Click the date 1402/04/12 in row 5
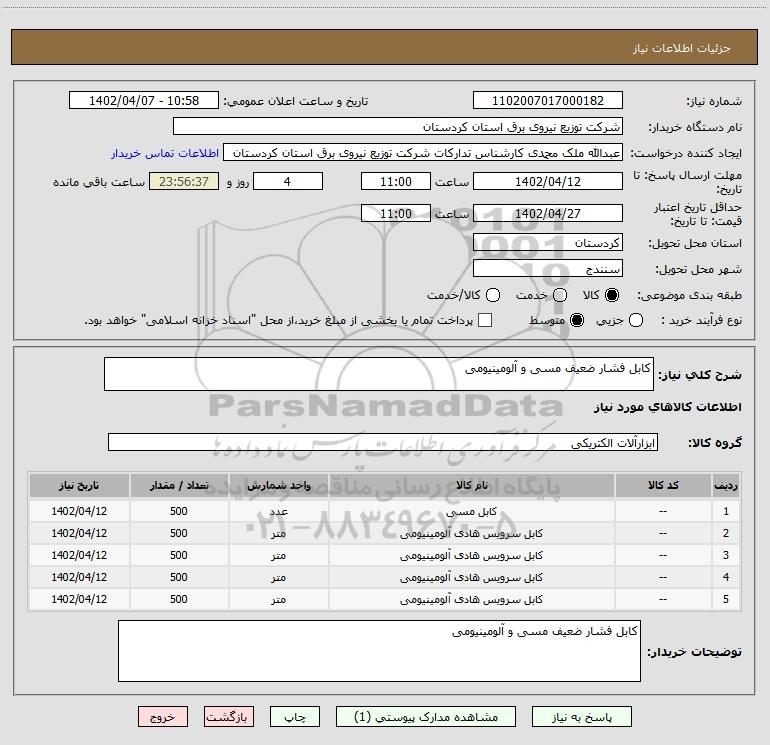This screenshot has width=770, height=745. click(79, 600)
